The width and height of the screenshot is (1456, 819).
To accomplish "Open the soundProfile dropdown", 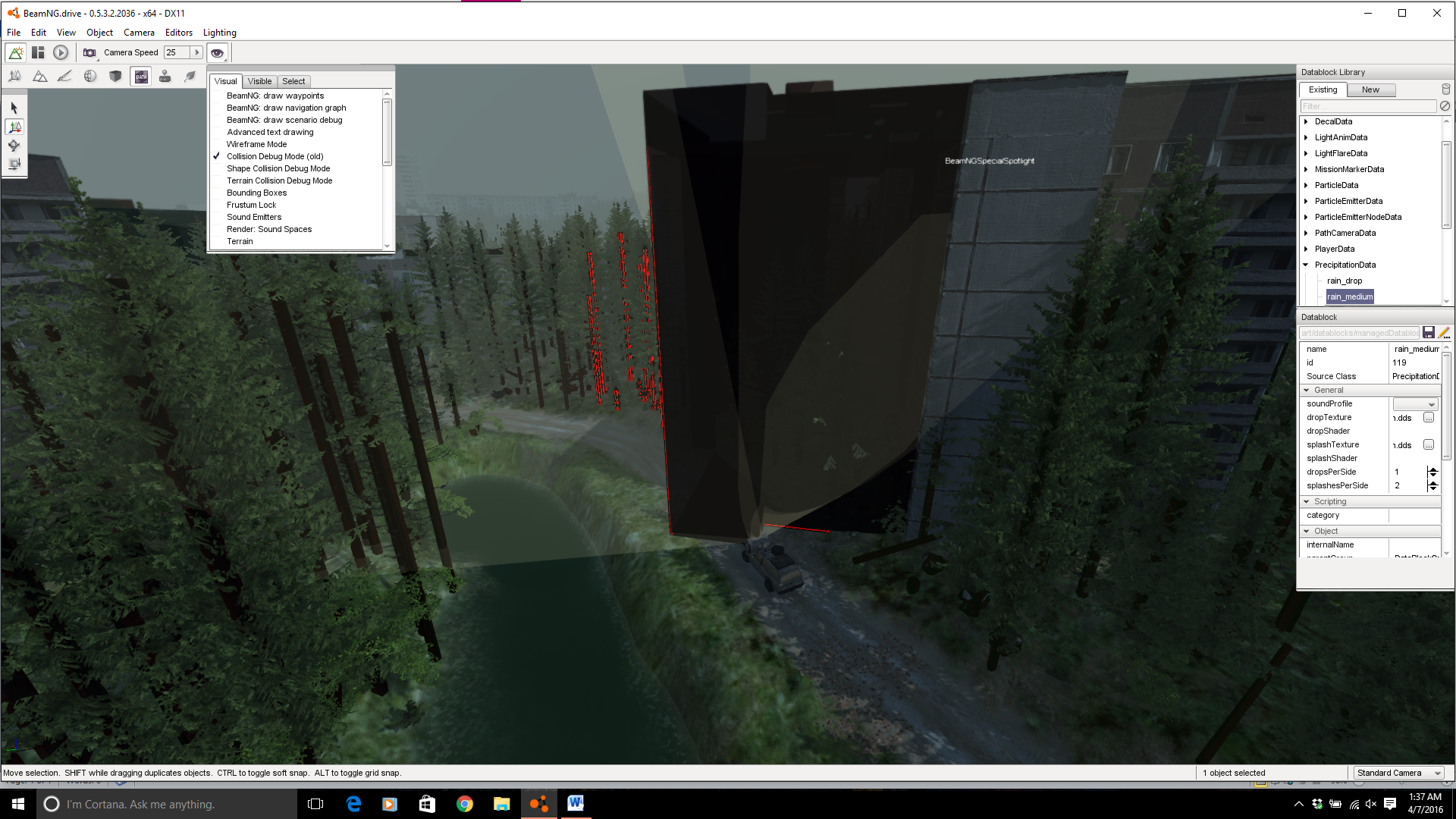I will pos(1415,404).
